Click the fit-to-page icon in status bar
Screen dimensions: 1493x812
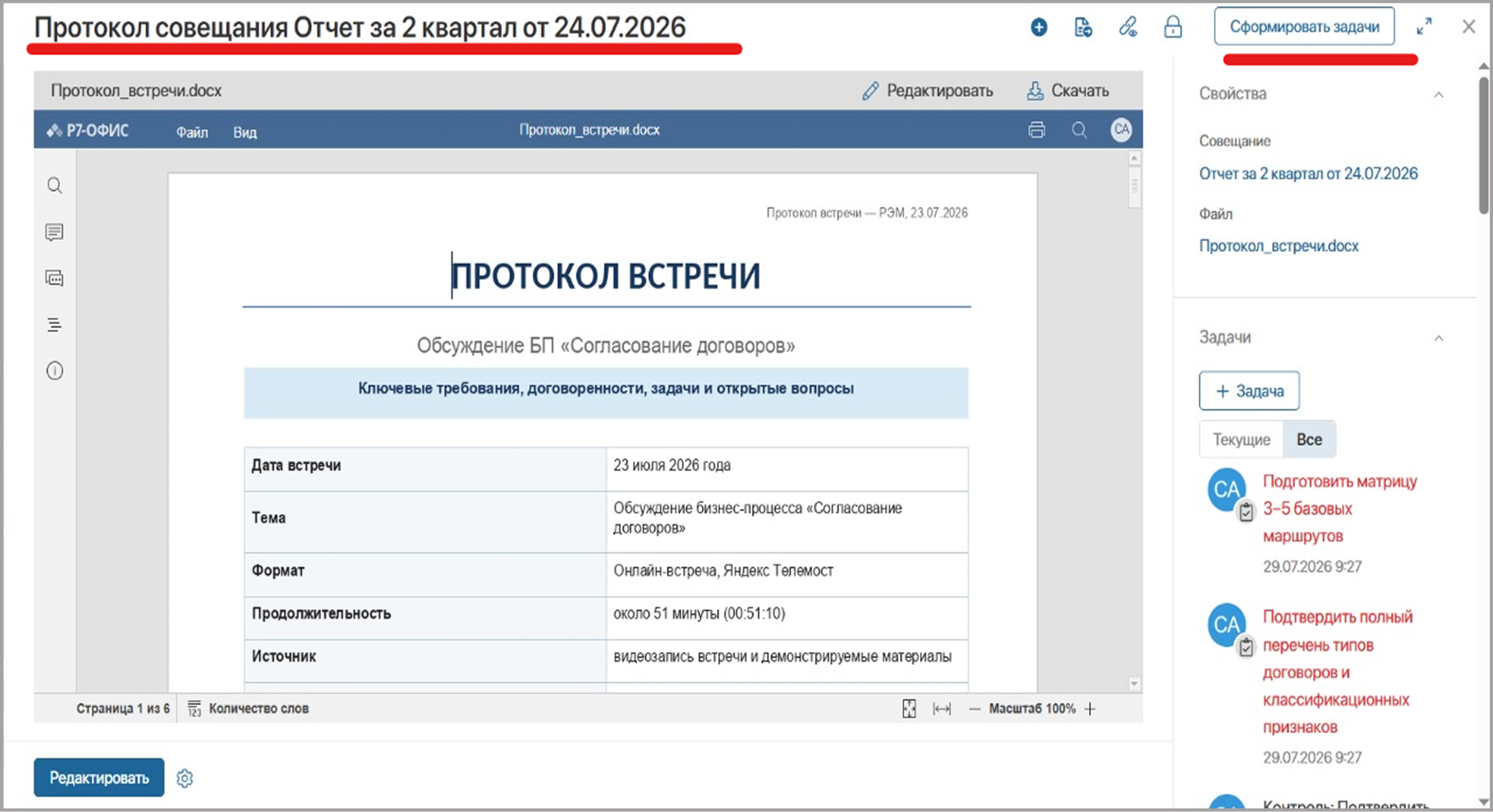pyautogui.click(x=909, y=708)
